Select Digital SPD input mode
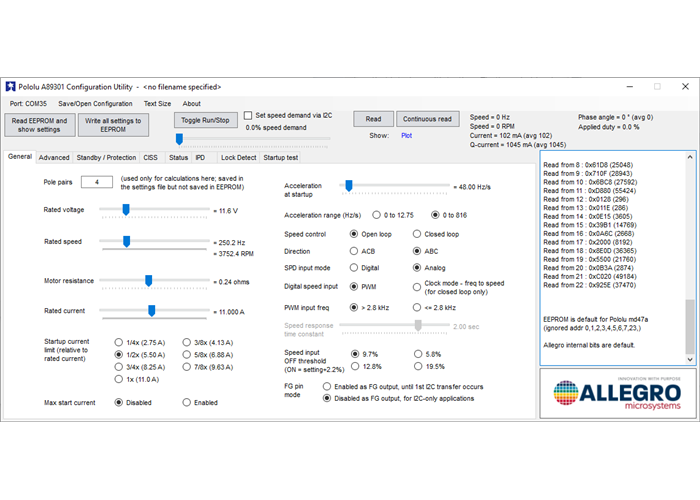The width and height of the screenshot is (700, 500). pyautogui.click(x=353, y=268)
